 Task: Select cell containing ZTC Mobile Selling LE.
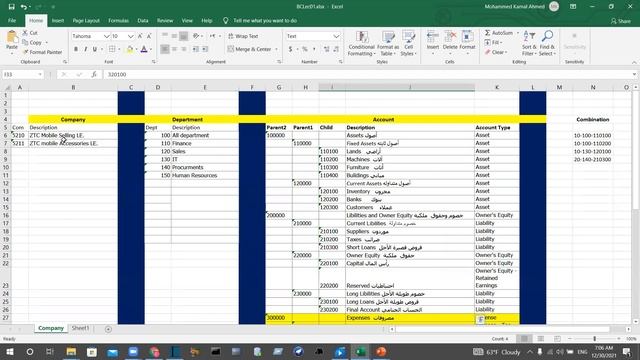click(73, 135)
